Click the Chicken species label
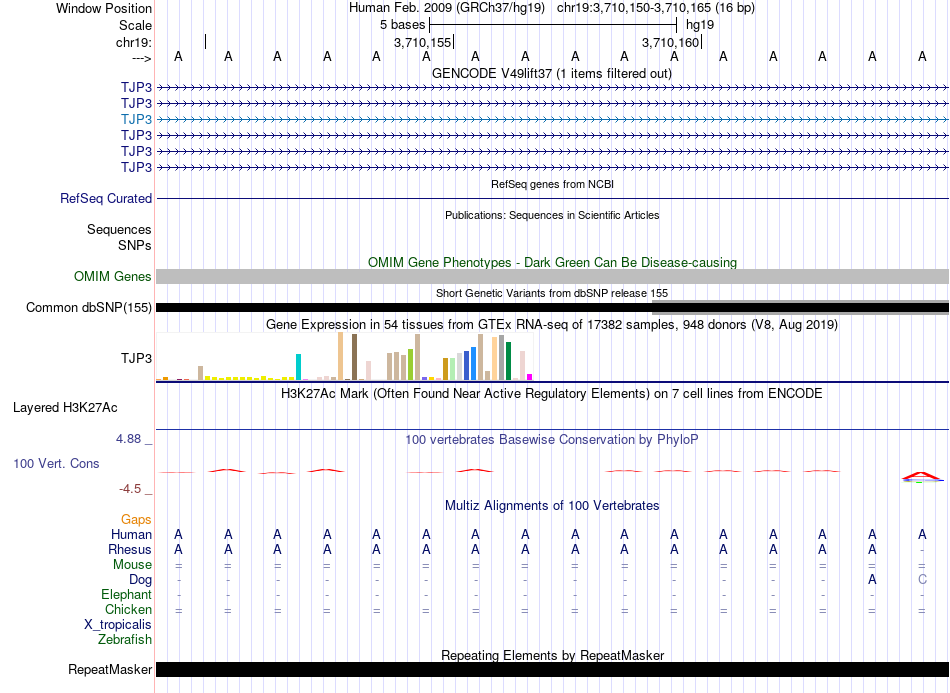950x693 pixels. pyautogui.click(x=128, y=609)
